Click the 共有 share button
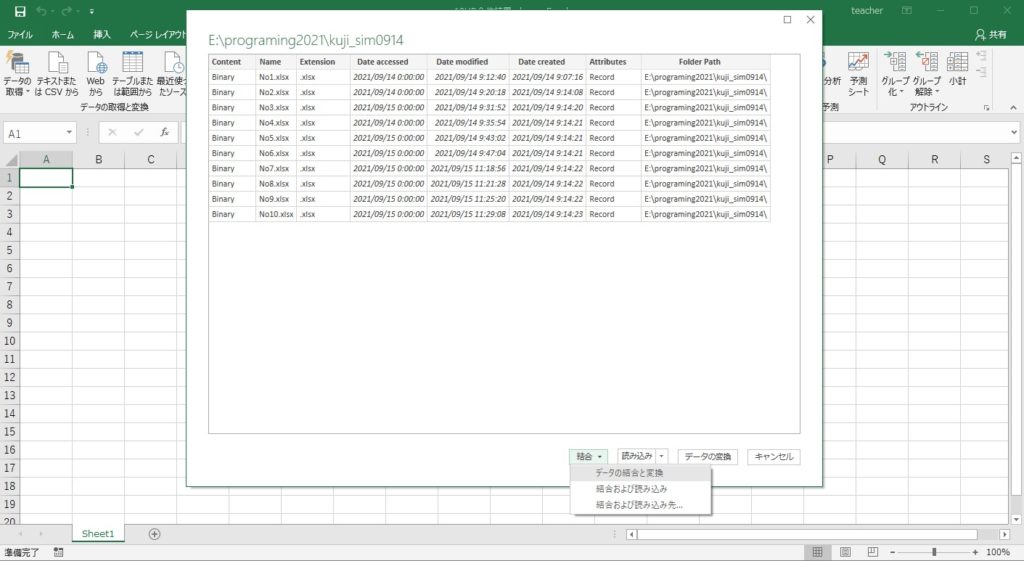This screenshot has height=561, width=1024. coord(991,35)
